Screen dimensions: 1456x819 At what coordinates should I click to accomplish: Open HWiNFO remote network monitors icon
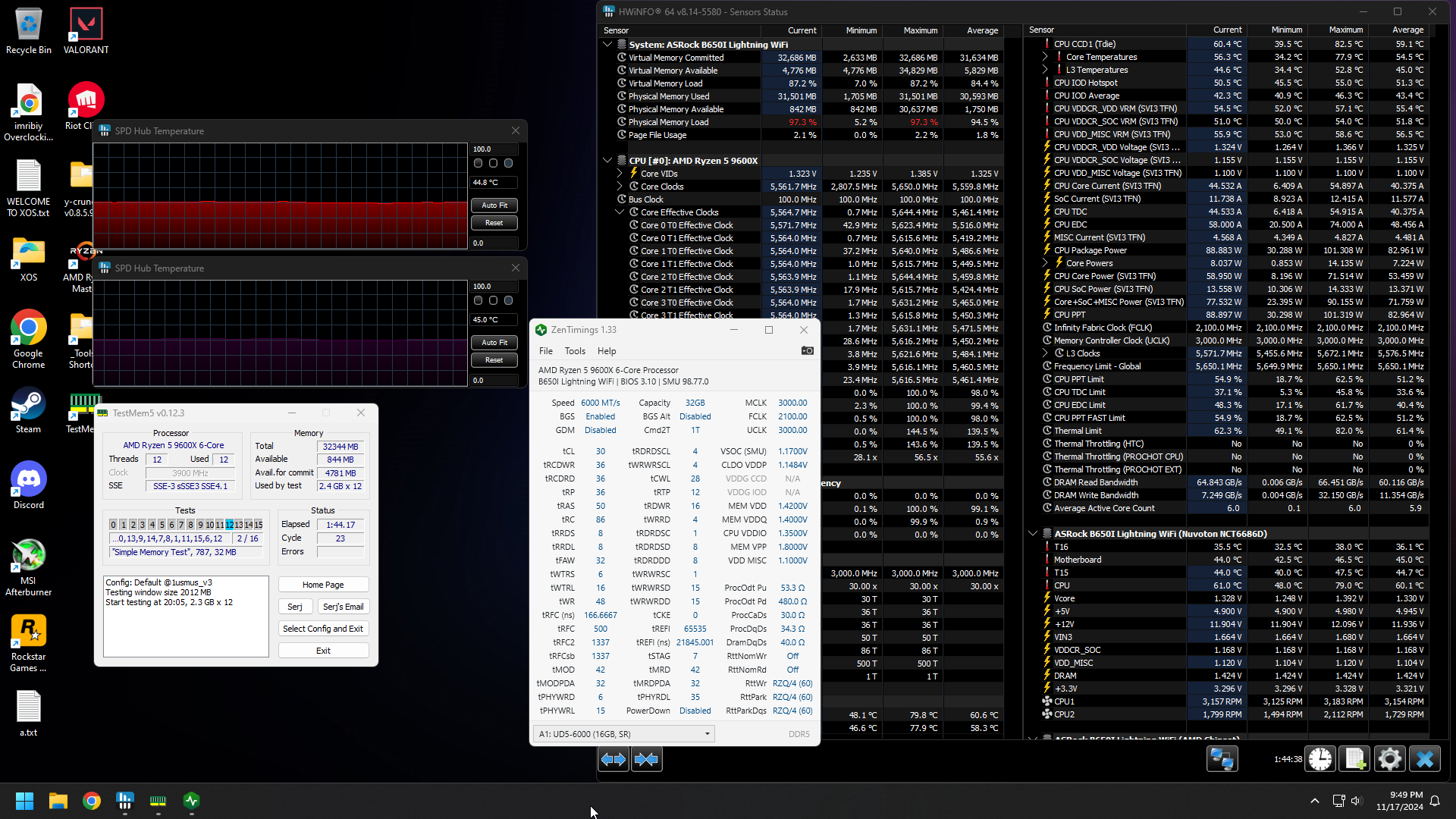click(x=1222, y=759)
